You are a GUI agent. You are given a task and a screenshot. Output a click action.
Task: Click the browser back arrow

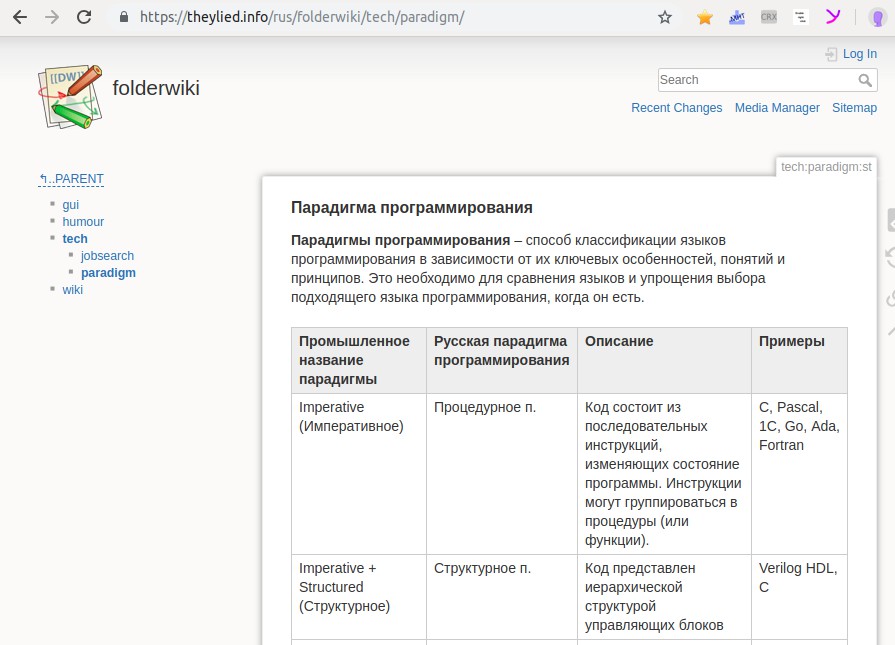click(19, 17)
